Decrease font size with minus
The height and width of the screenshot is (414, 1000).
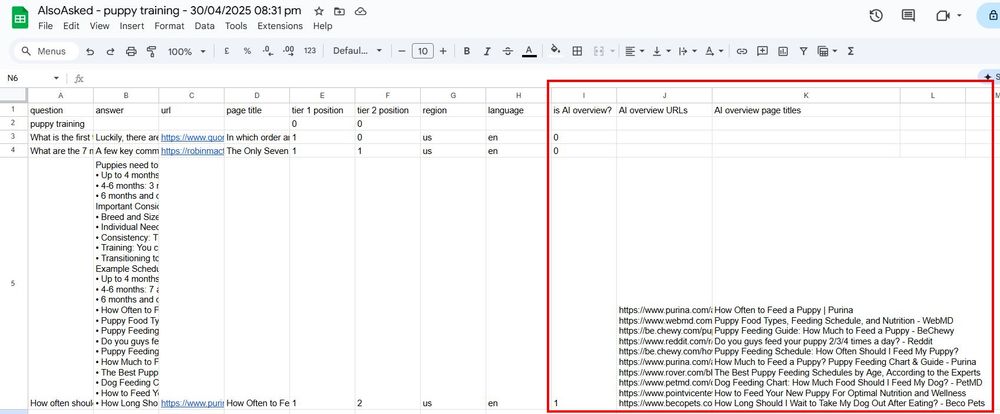click(x=402, y=51)
